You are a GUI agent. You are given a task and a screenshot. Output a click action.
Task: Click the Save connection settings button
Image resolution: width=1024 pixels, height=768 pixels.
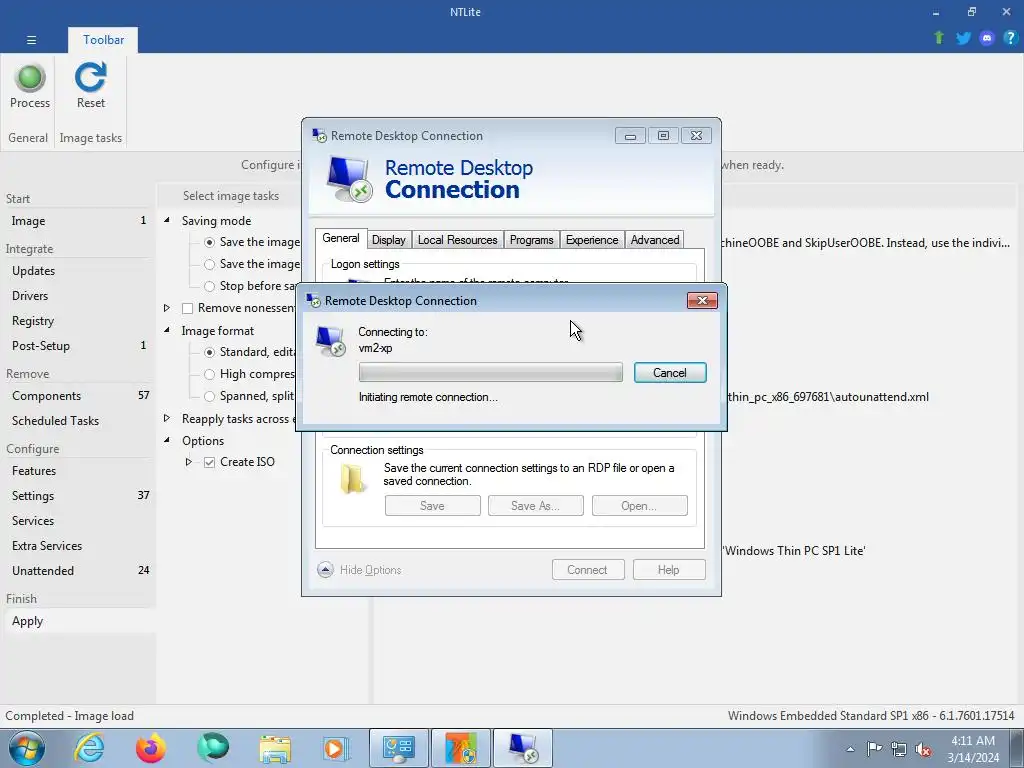pyautogui.click(x=432, y=505)
